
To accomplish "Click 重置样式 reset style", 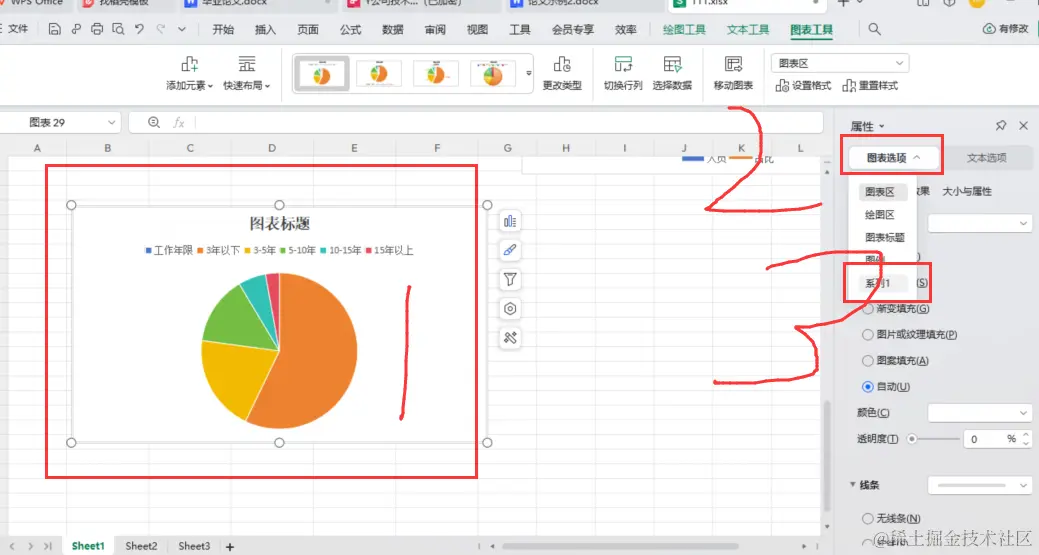I will tap(870, 85).
